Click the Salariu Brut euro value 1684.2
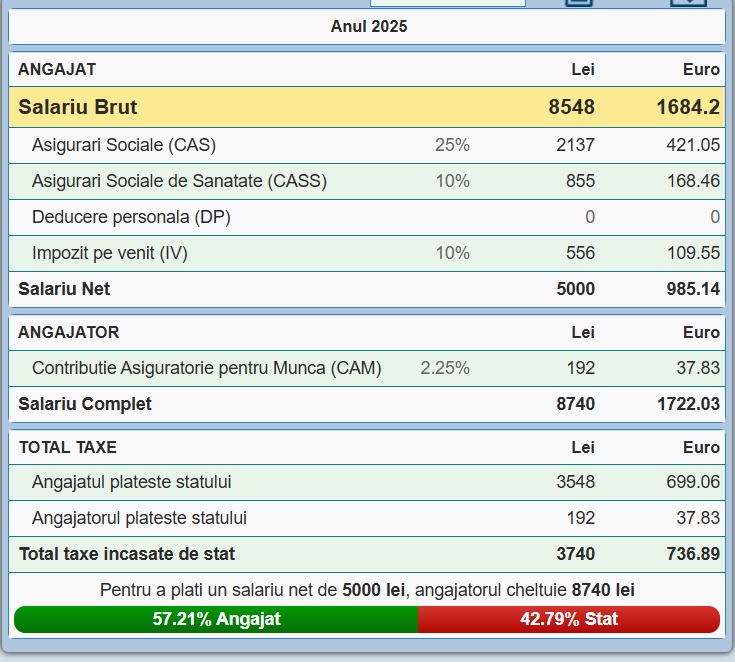 [688, 107]
